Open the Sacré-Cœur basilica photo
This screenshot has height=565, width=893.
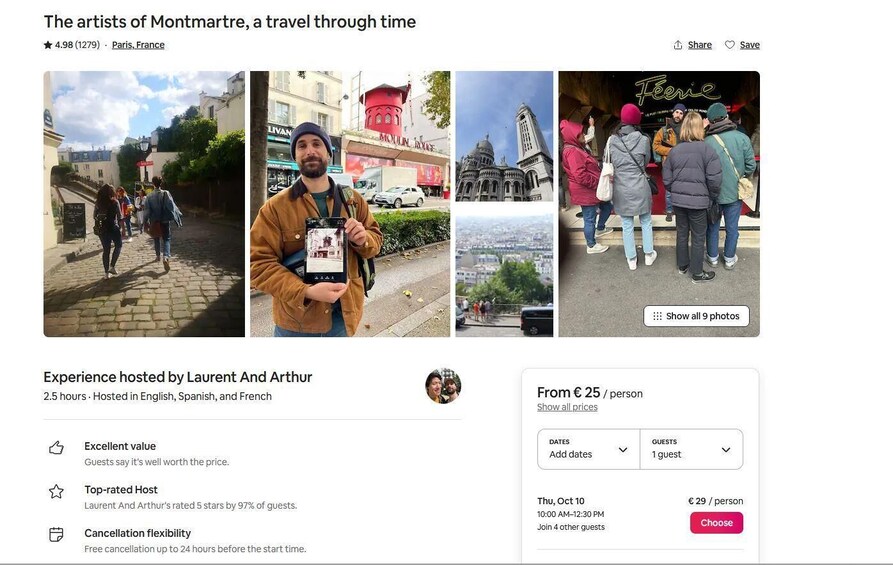[x=504, y=136]
